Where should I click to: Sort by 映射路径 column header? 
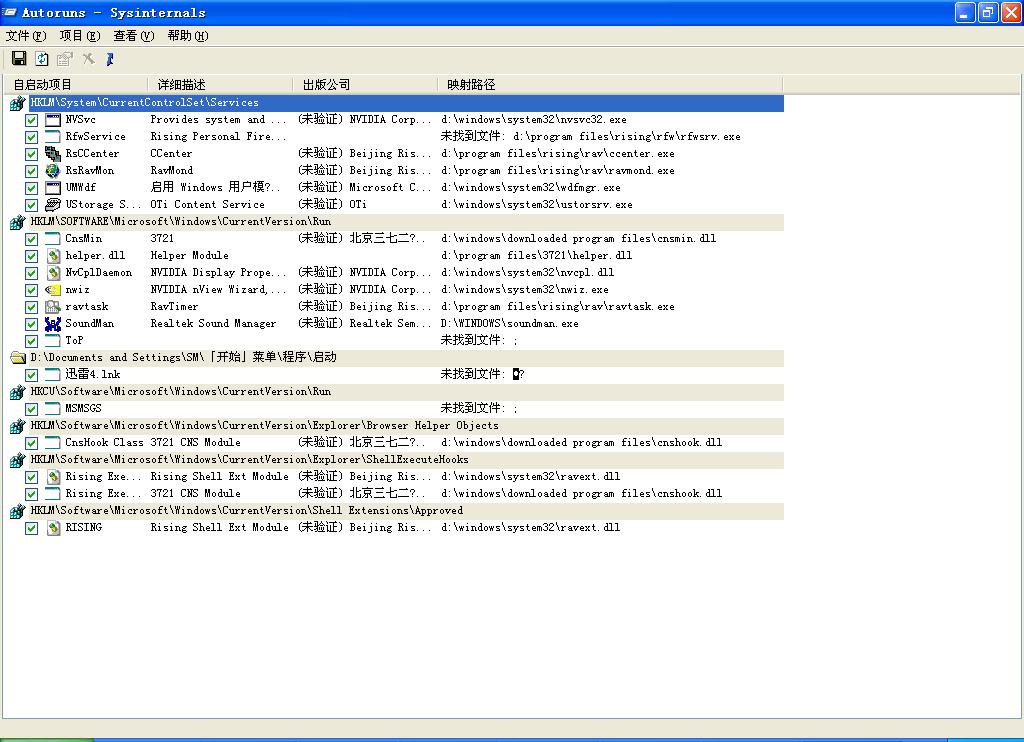(x=610, y=85)
